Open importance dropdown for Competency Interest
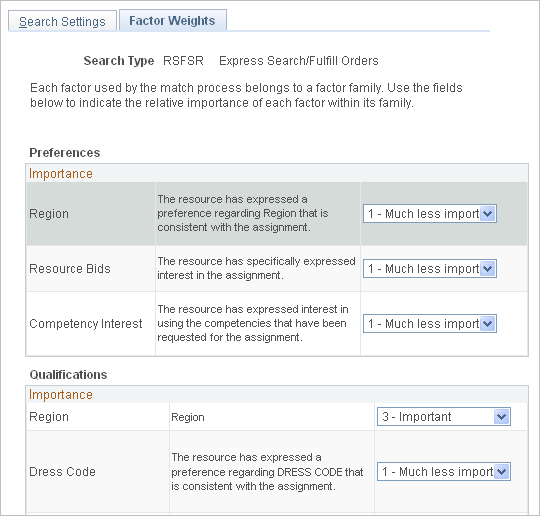Screen dimensions: 540x516 click(x=429, y=323)
